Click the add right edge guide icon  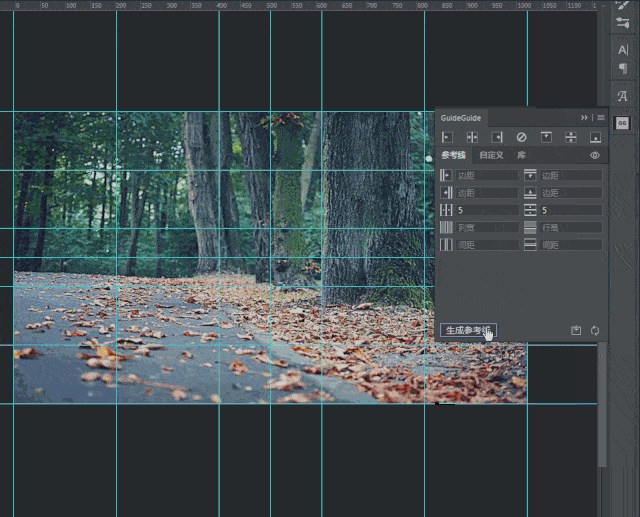coord(496,137)
